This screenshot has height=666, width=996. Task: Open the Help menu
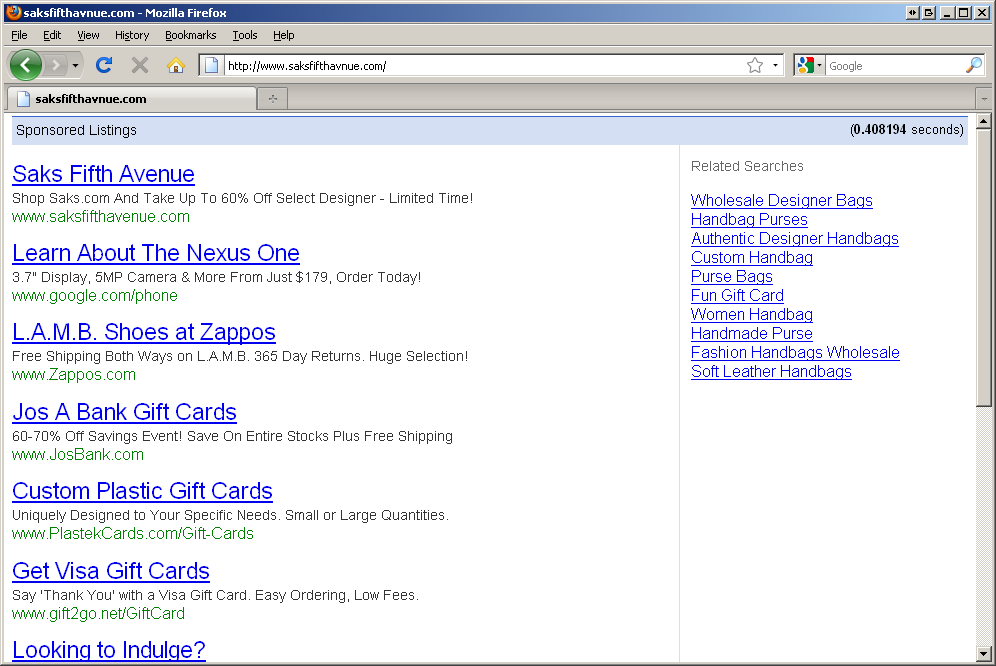pyautogui.click(x=284, y=35)
